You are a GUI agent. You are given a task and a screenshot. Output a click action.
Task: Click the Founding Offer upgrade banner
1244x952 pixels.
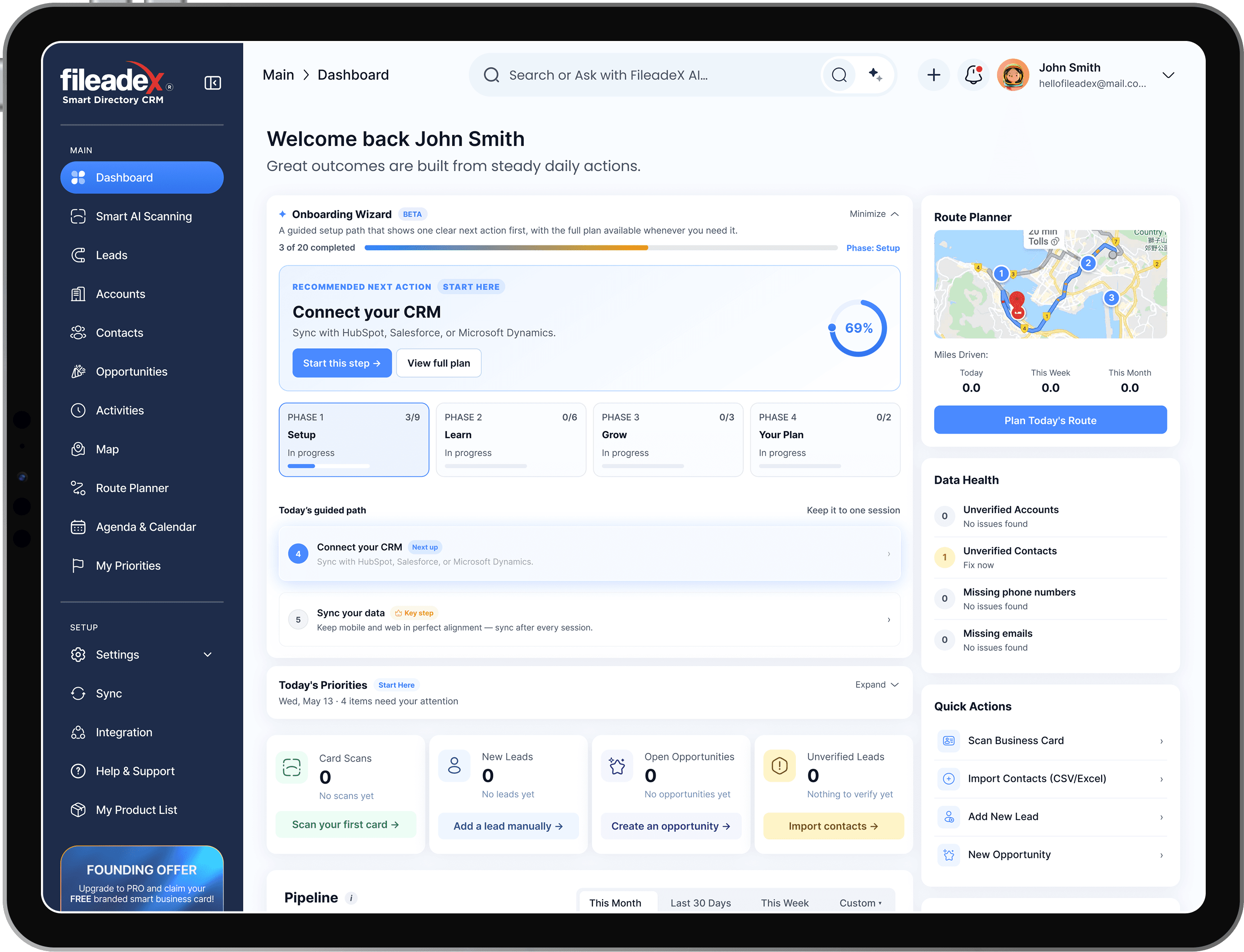pyautogui.click(x=142, y=879)
